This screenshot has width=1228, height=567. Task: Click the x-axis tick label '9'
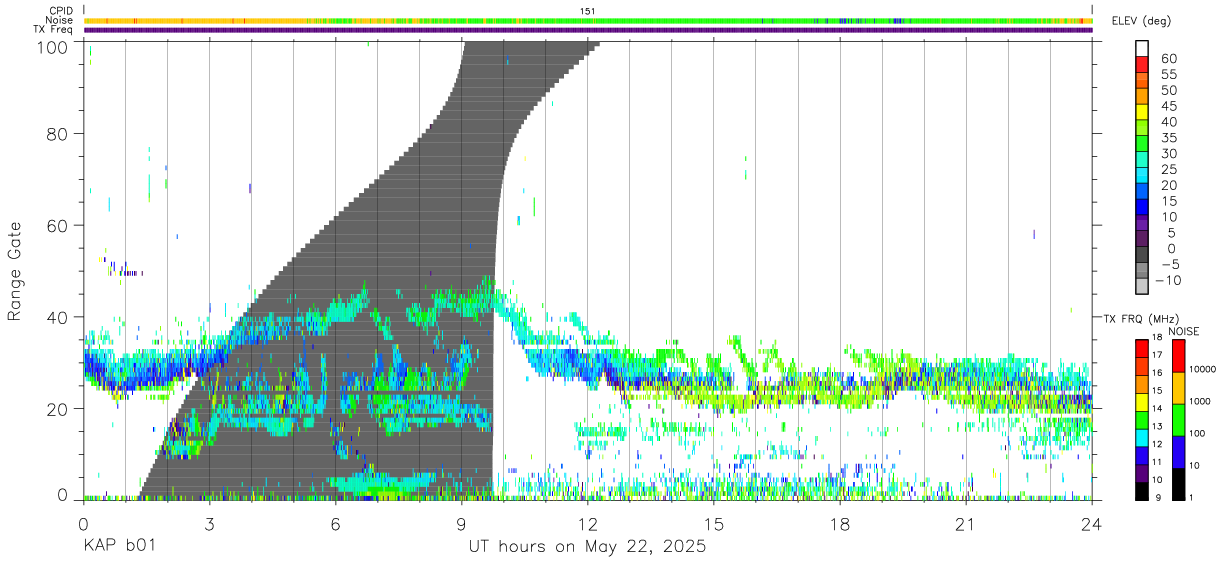pyautogui.click(x=462, y=525)
